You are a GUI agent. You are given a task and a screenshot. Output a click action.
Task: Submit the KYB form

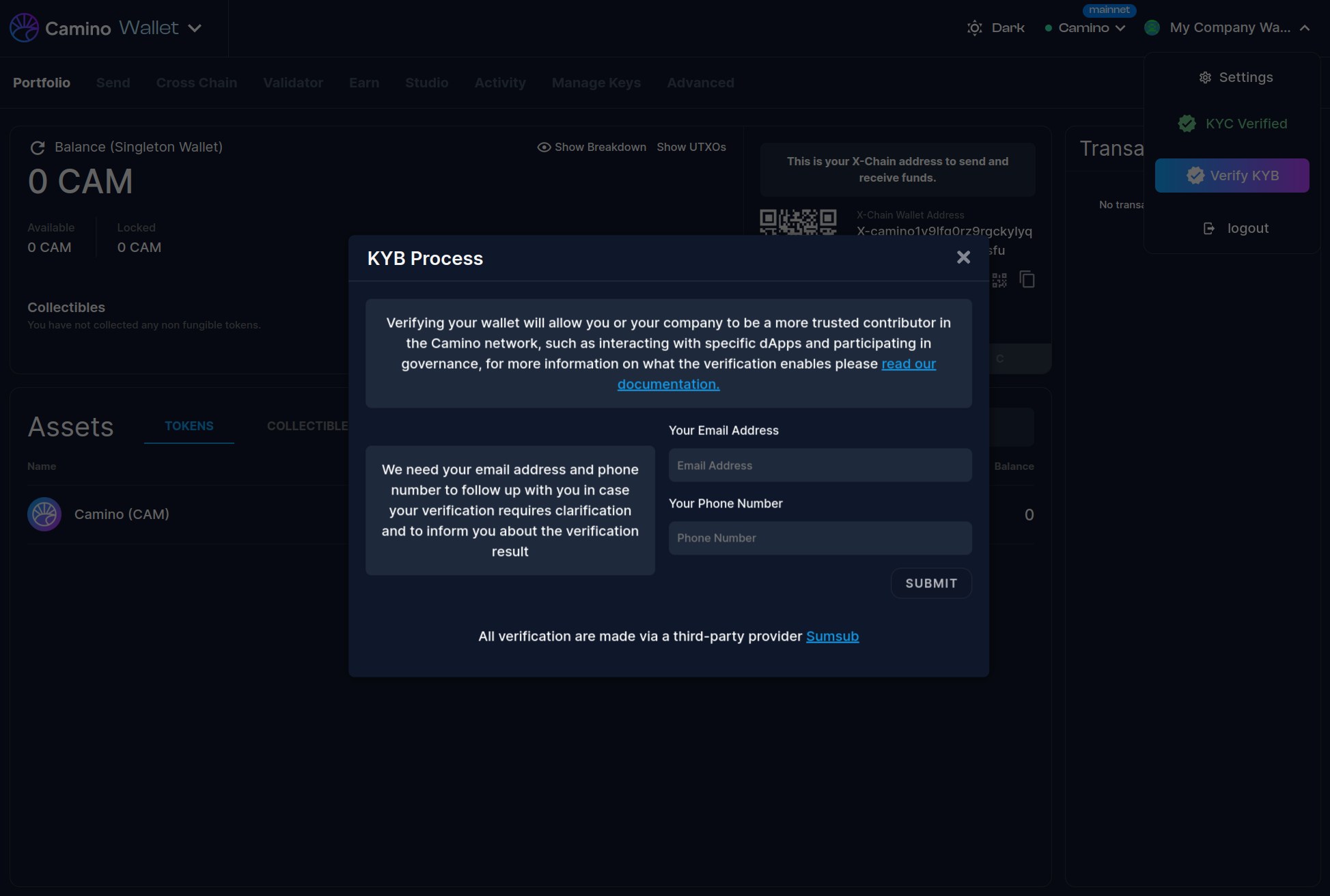click(x=930, y=583)
